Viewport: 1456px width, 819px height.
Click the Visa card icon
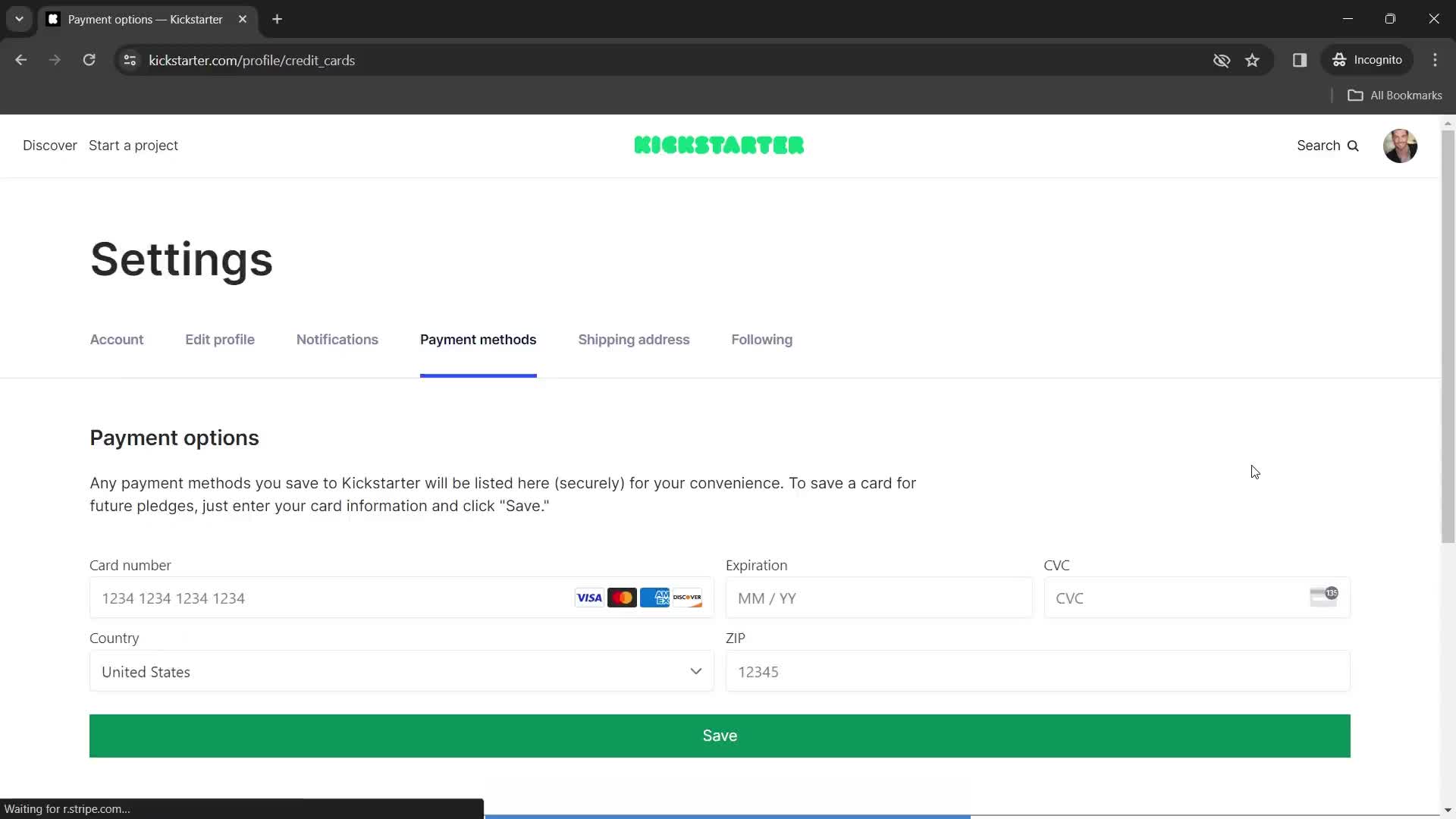(588, 597)
